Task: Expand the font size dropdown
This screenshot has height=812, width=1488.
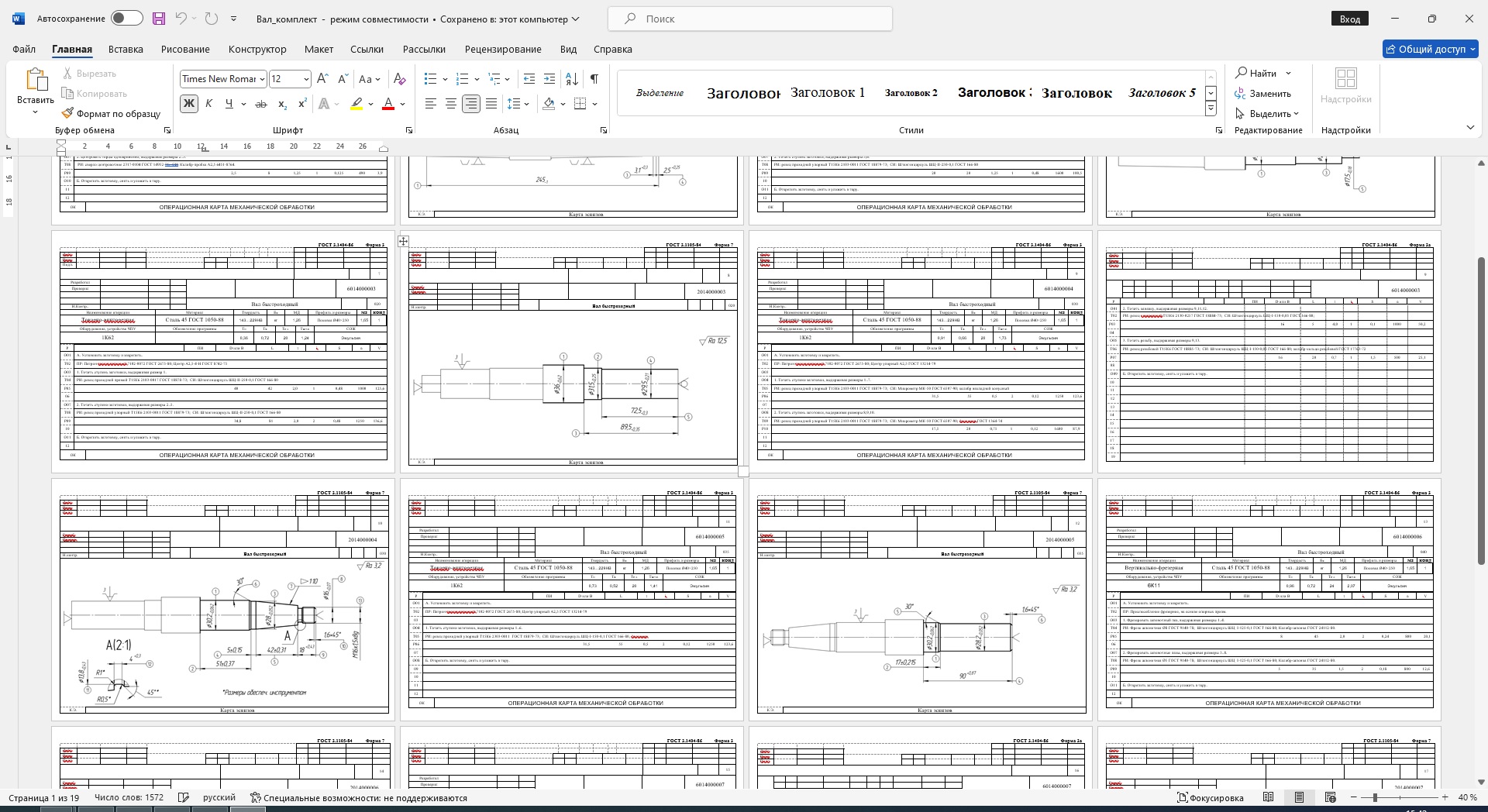Action: pyautogui.click(x=306, y=79)
